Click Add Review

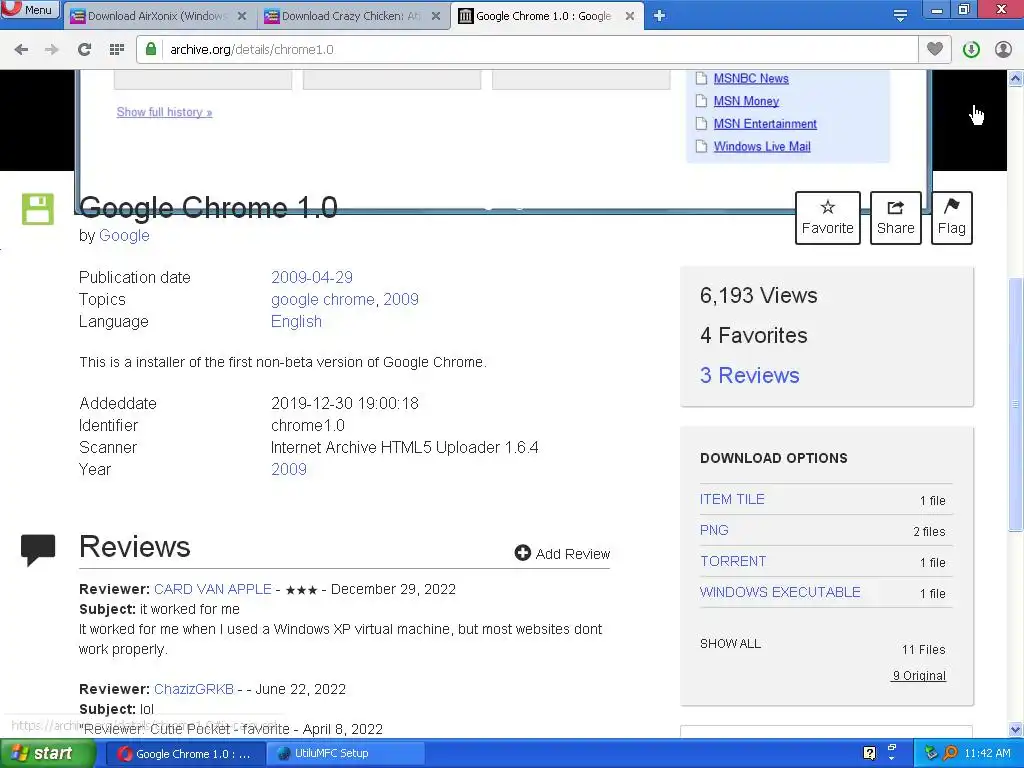pos(562,554)
